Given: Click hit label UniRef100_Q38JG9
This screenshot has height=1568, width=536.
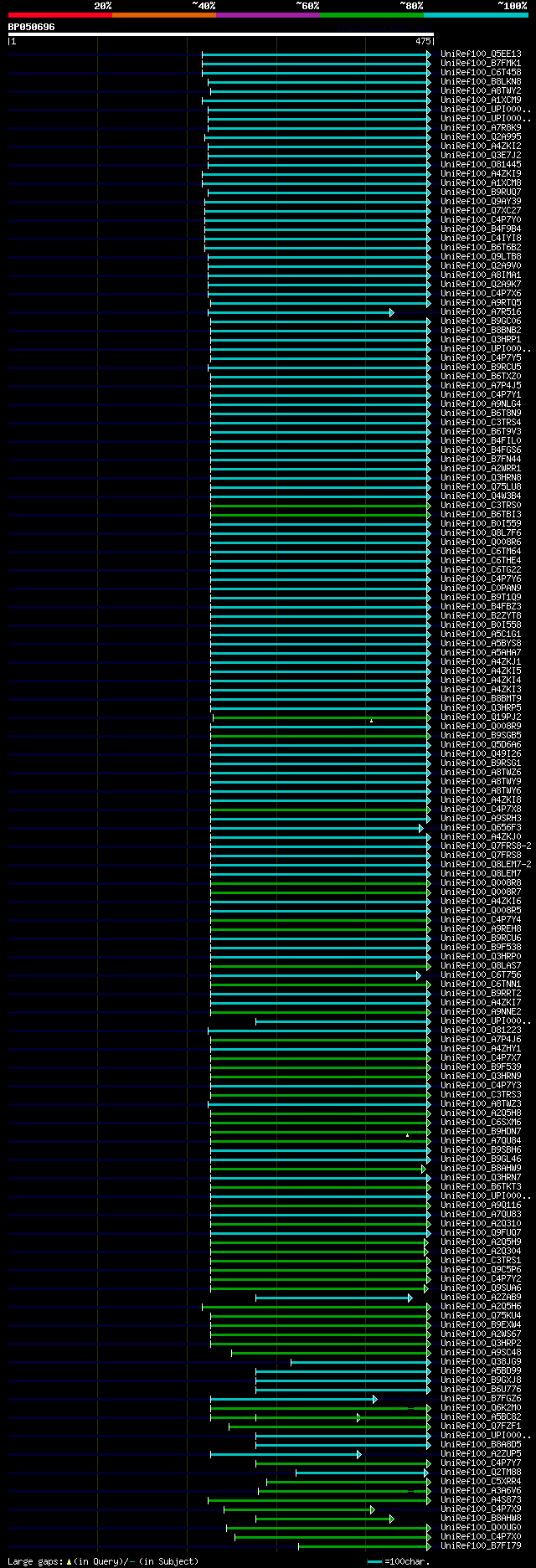Looking at the screenshot, I should coord(481,1362).
